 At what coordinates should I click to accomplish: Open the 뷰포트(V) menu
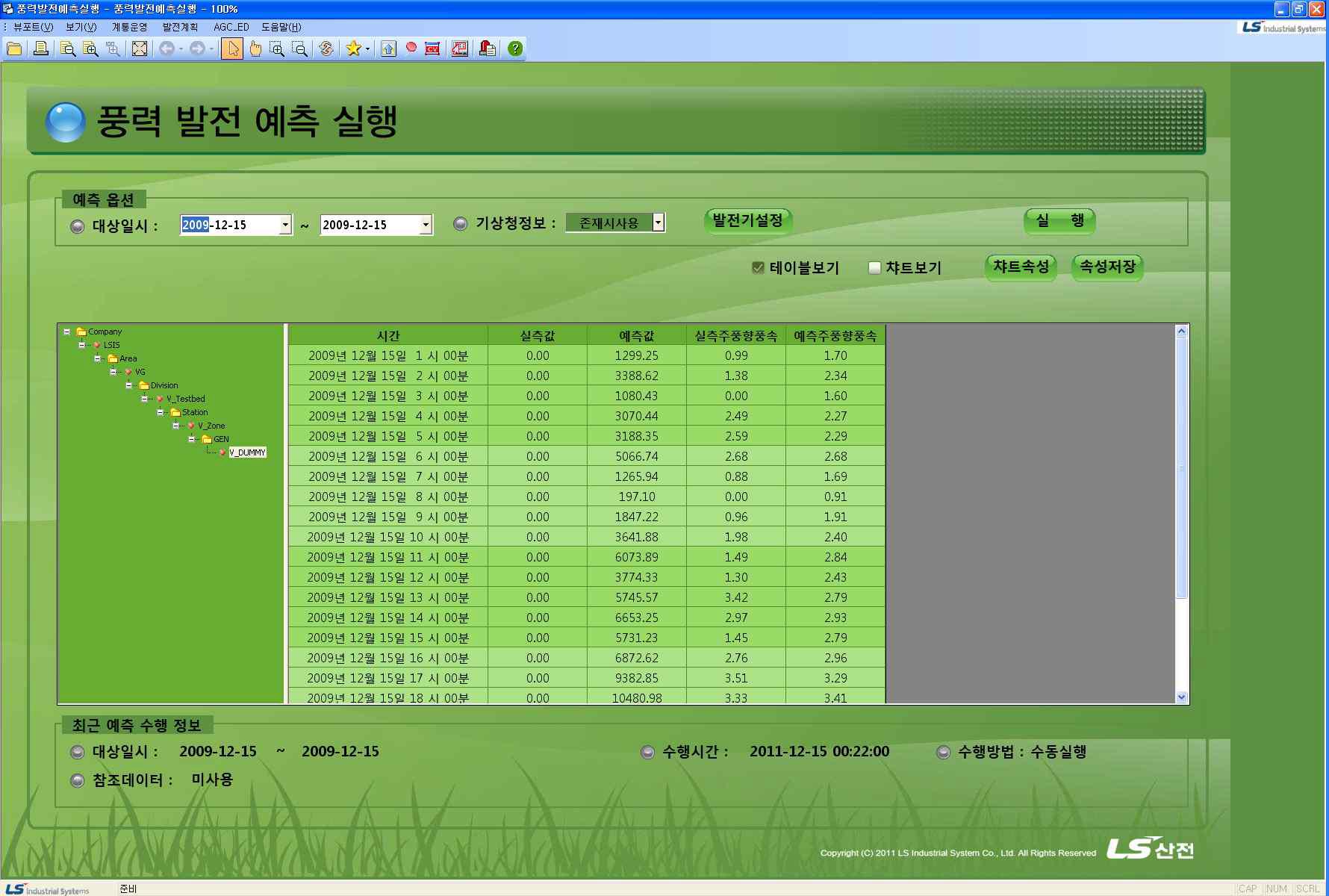tap(33, 27)
